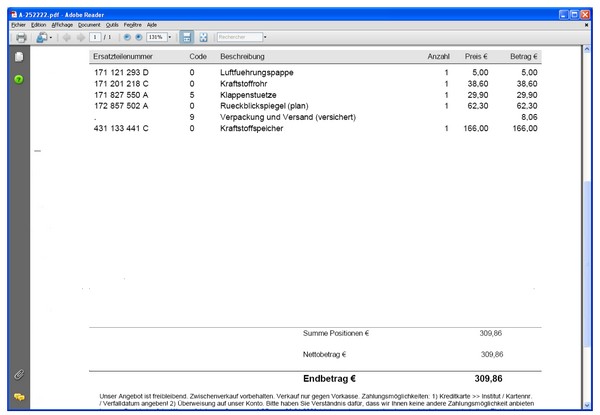Click the Print icon in toolbar
This screenshot has width=600, height=415.
[x=21, y=37]
